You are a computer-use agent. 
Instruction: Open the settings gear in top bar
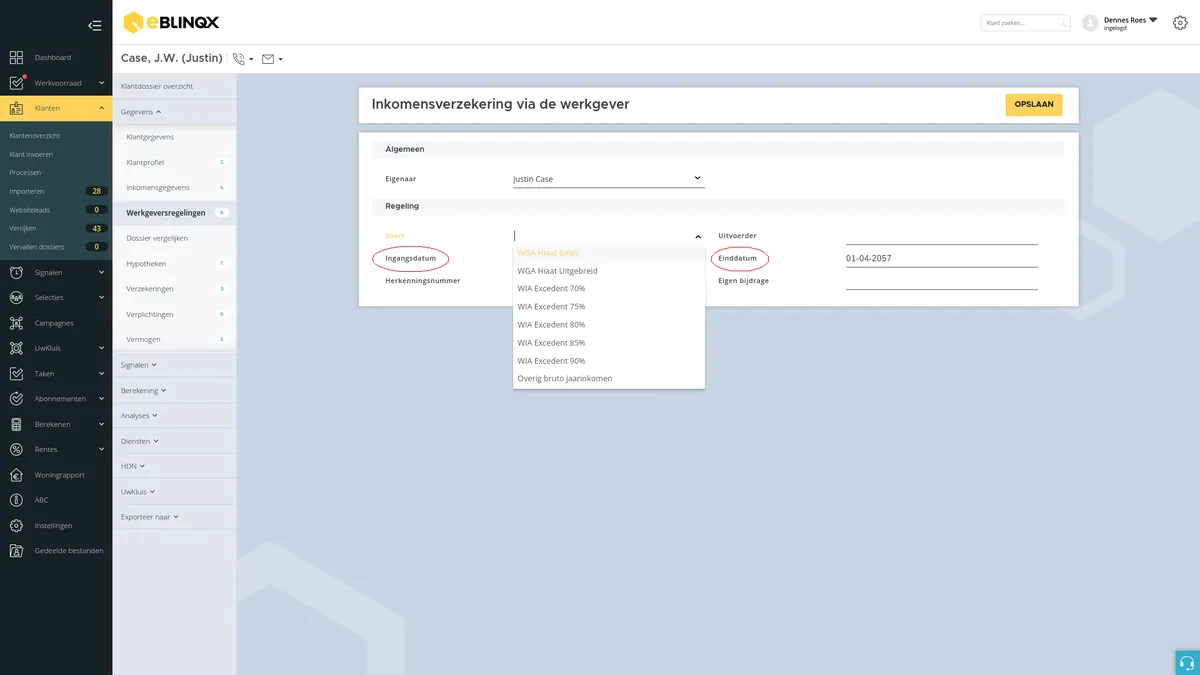[x=1180, y=22]
